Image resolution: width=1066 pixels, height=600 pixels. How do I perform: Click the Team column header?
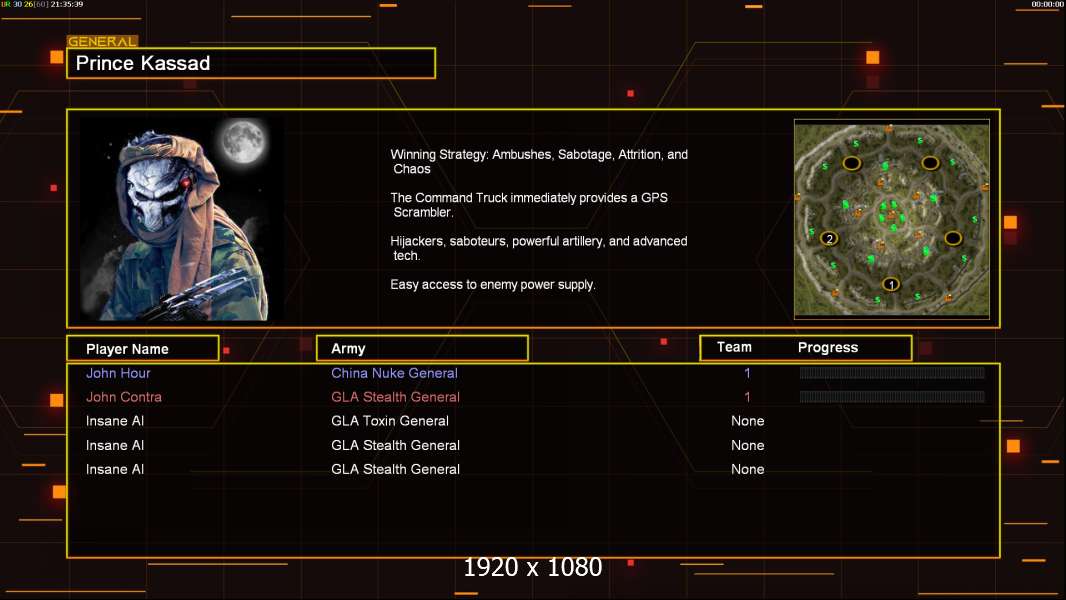734,347
